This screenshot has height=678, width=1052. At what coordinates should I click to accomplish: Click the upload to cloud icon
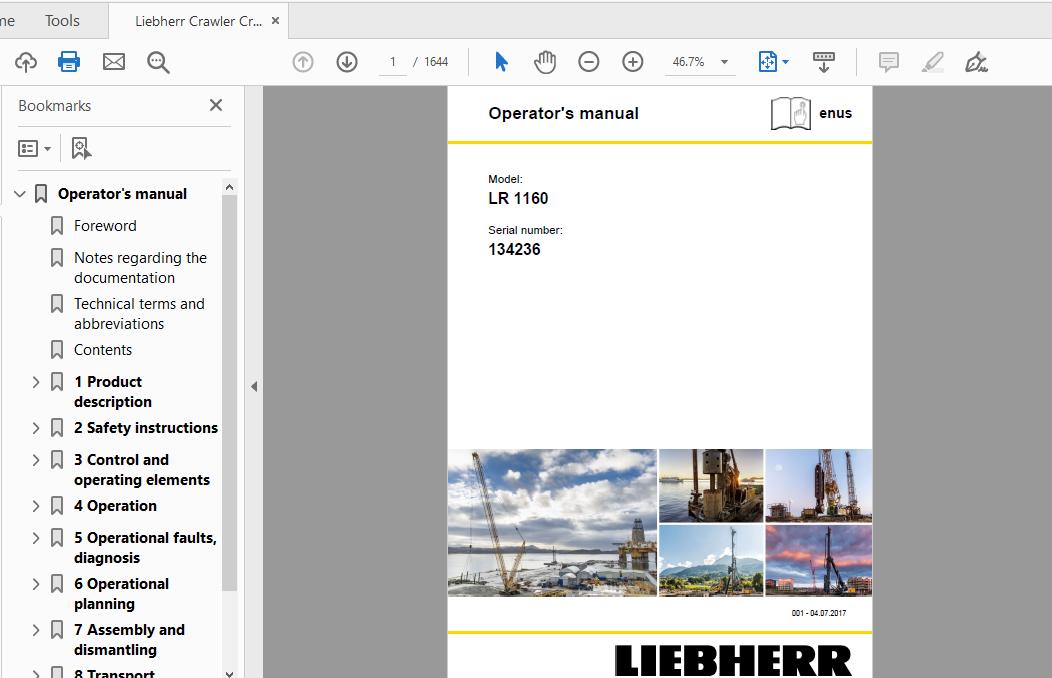(25, 62)
